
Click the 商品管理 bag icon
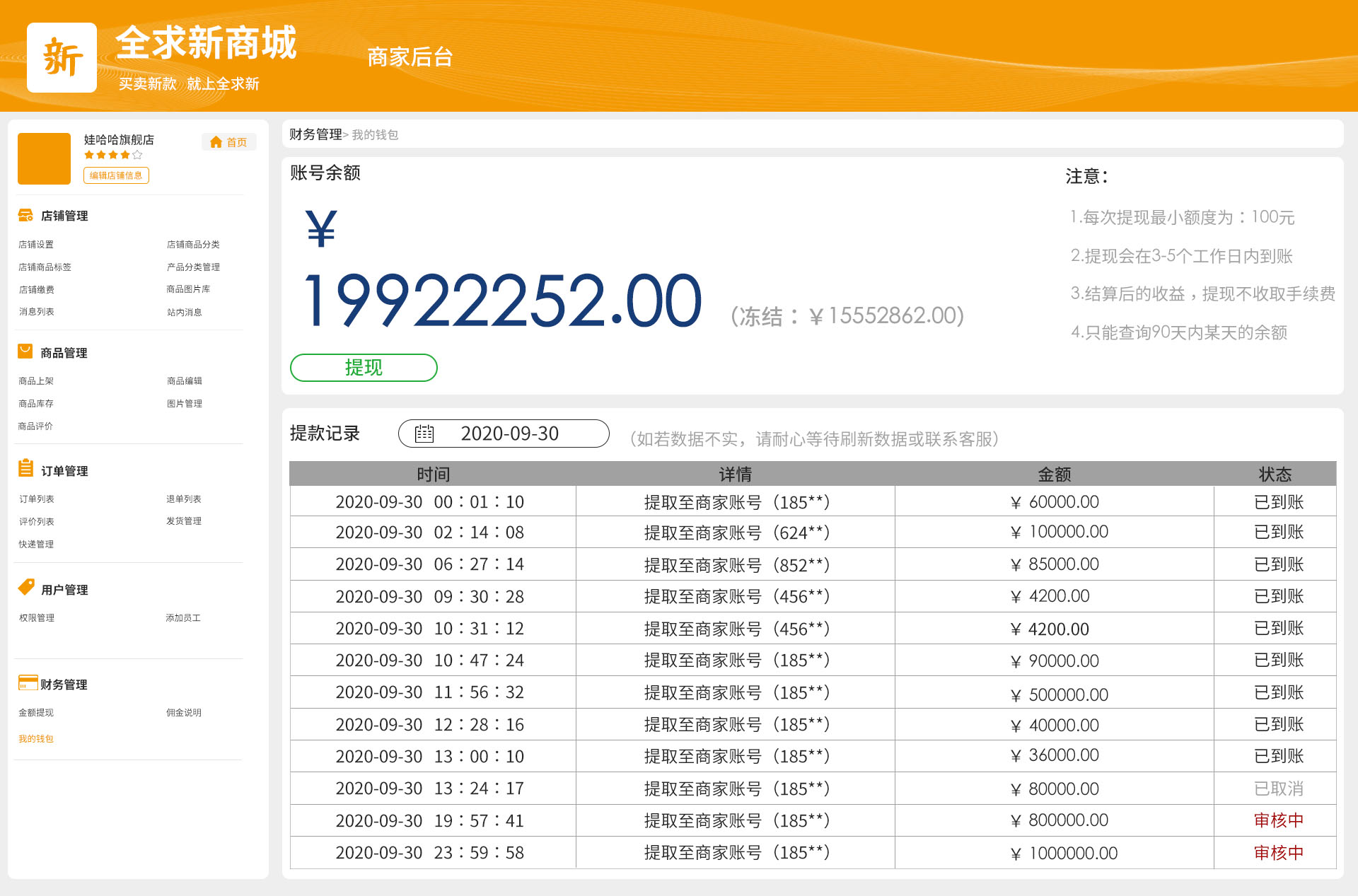[x=25, y=351]
